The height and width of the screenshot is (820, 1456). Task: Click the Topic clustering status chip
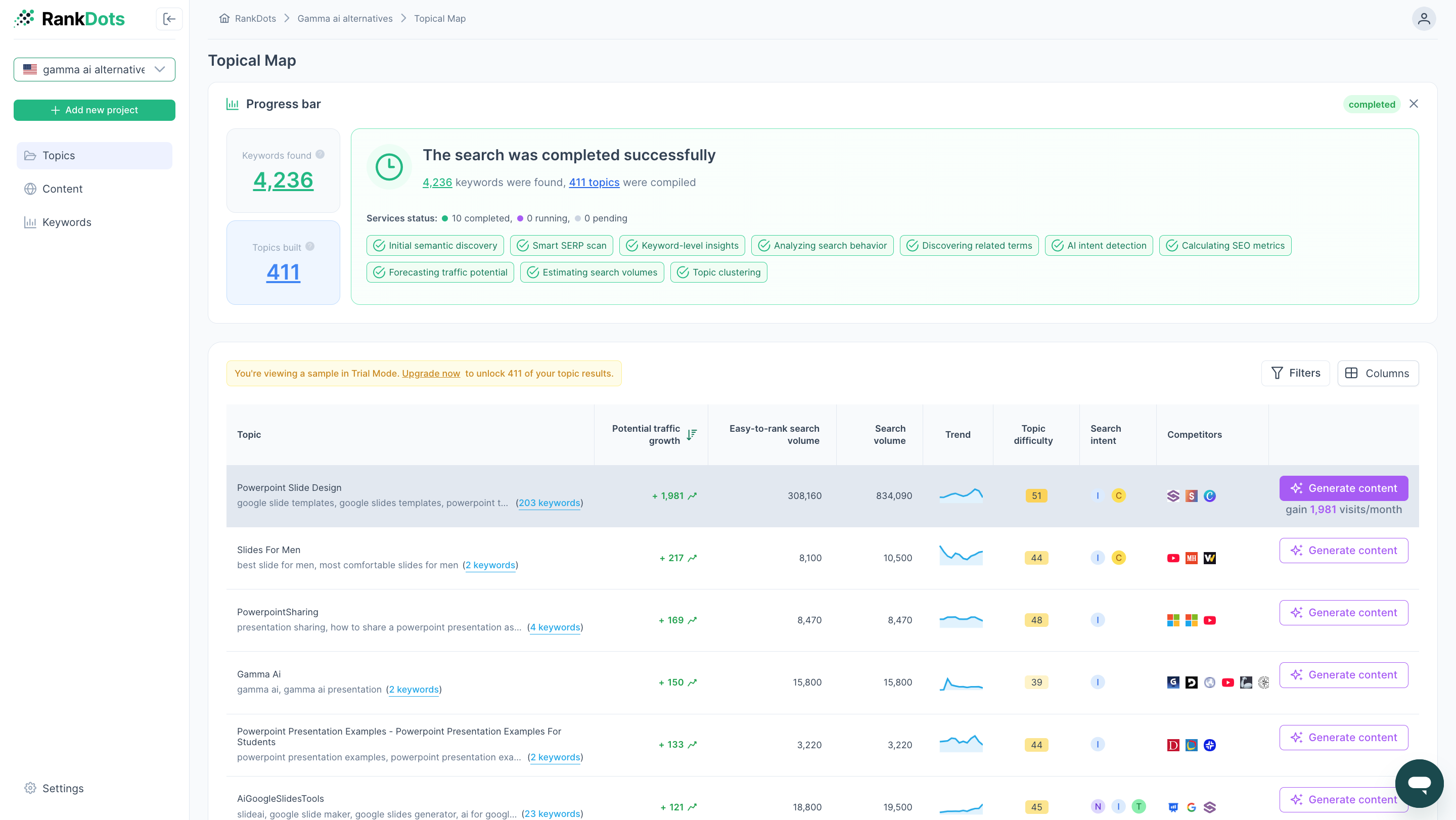point(718,272)
